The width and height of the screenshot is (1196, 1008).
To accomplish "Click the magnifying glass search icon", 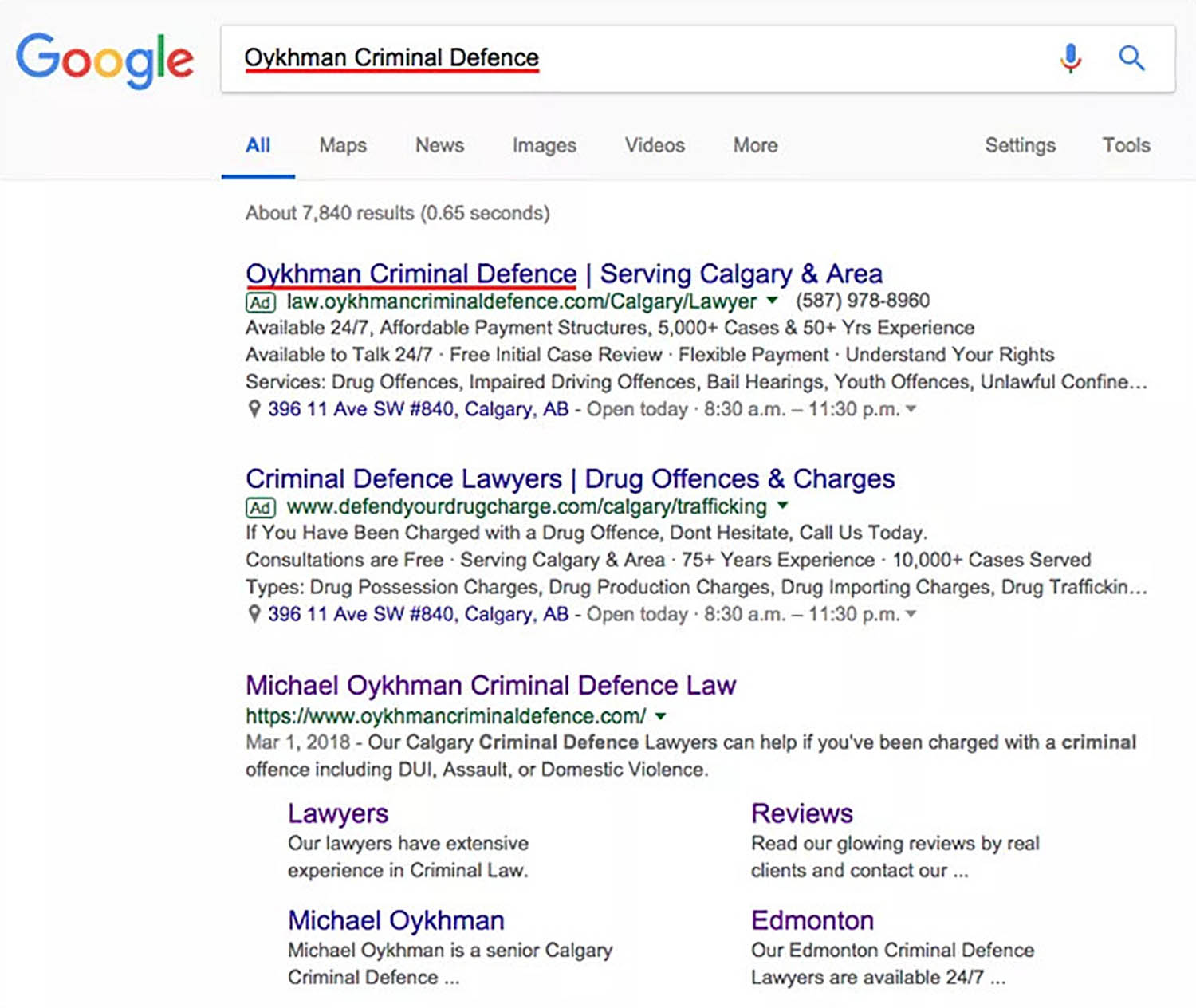I will click(1131, 57).
